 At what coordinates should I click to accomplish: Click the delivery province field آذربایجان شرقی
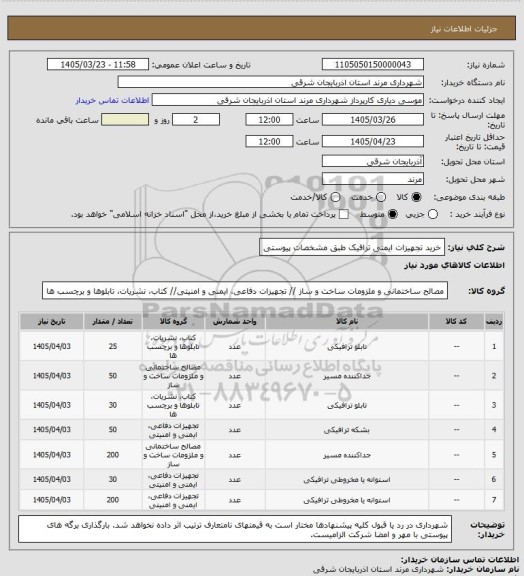point(373,161)
